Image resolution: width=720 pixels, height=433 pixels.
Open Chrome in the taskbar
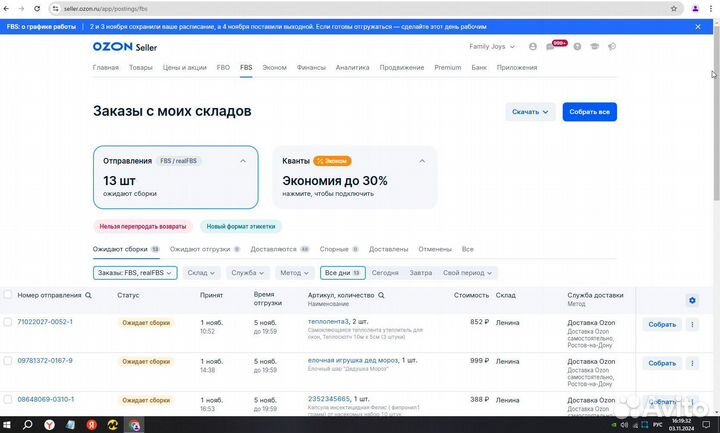pyautogui.click(x=135, y=425)
